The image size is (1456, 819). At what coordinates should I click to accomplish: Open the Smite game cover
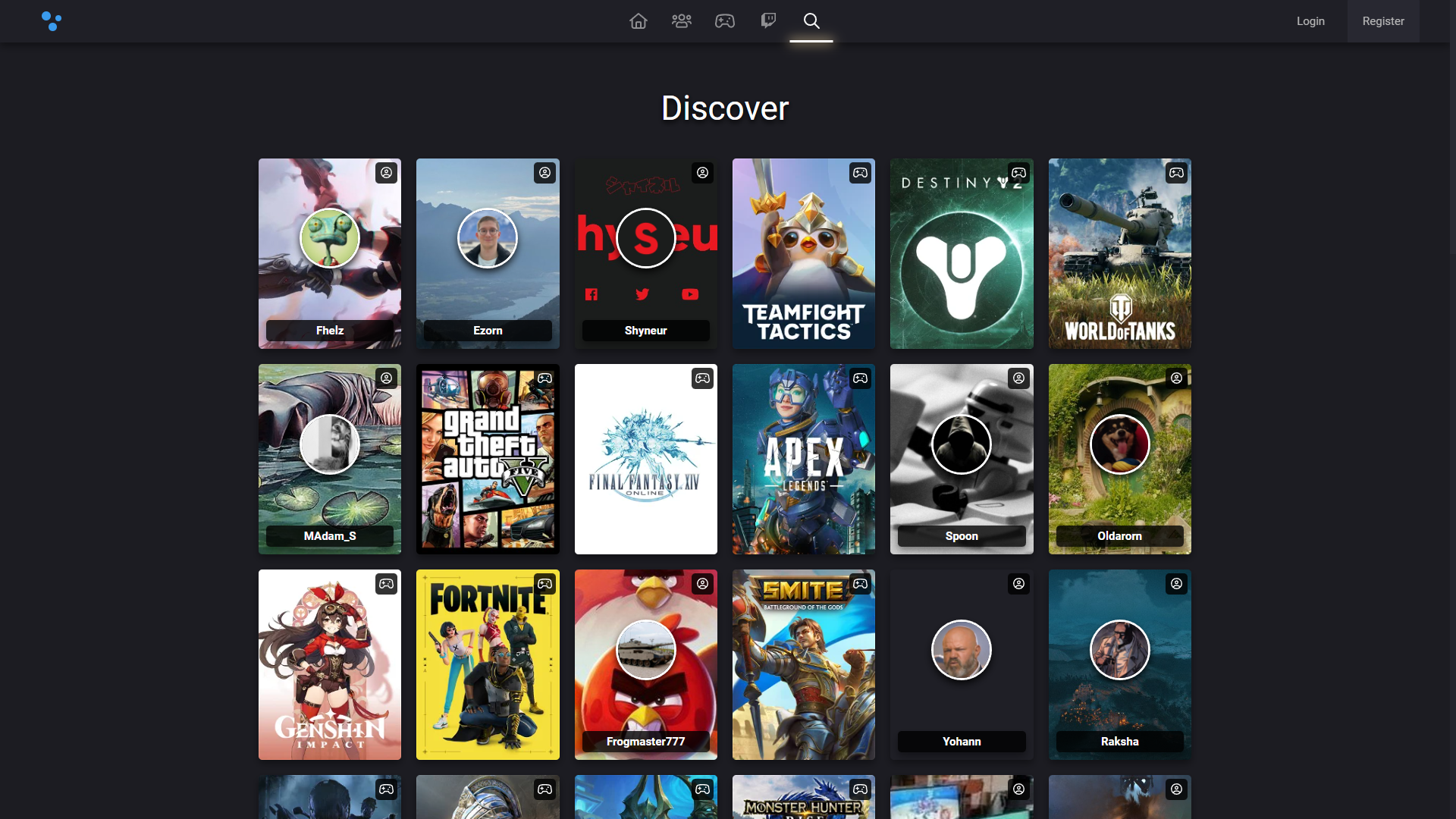pos(804,664)
